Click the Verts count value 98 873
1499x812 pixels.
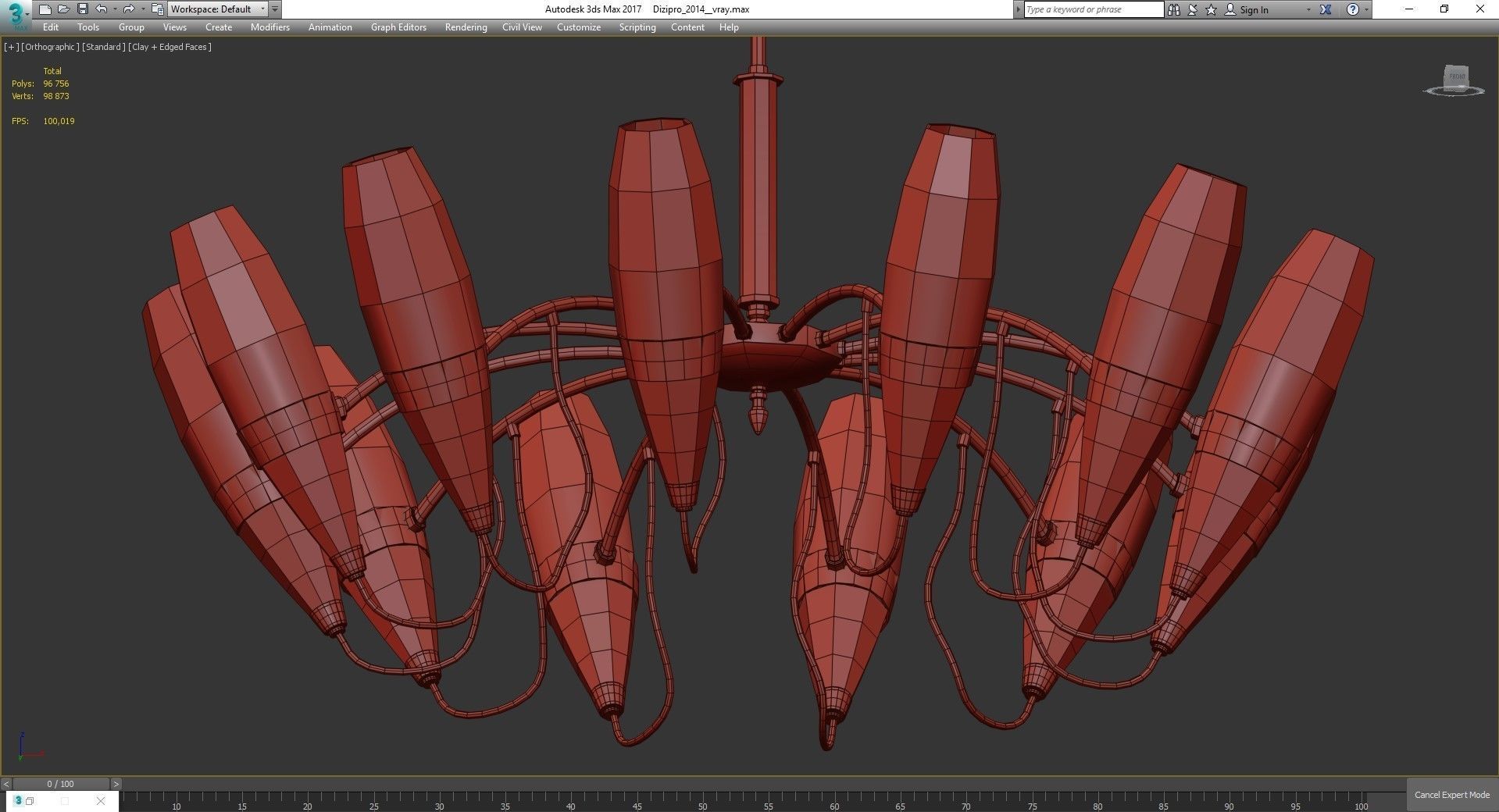click(56, 96)
